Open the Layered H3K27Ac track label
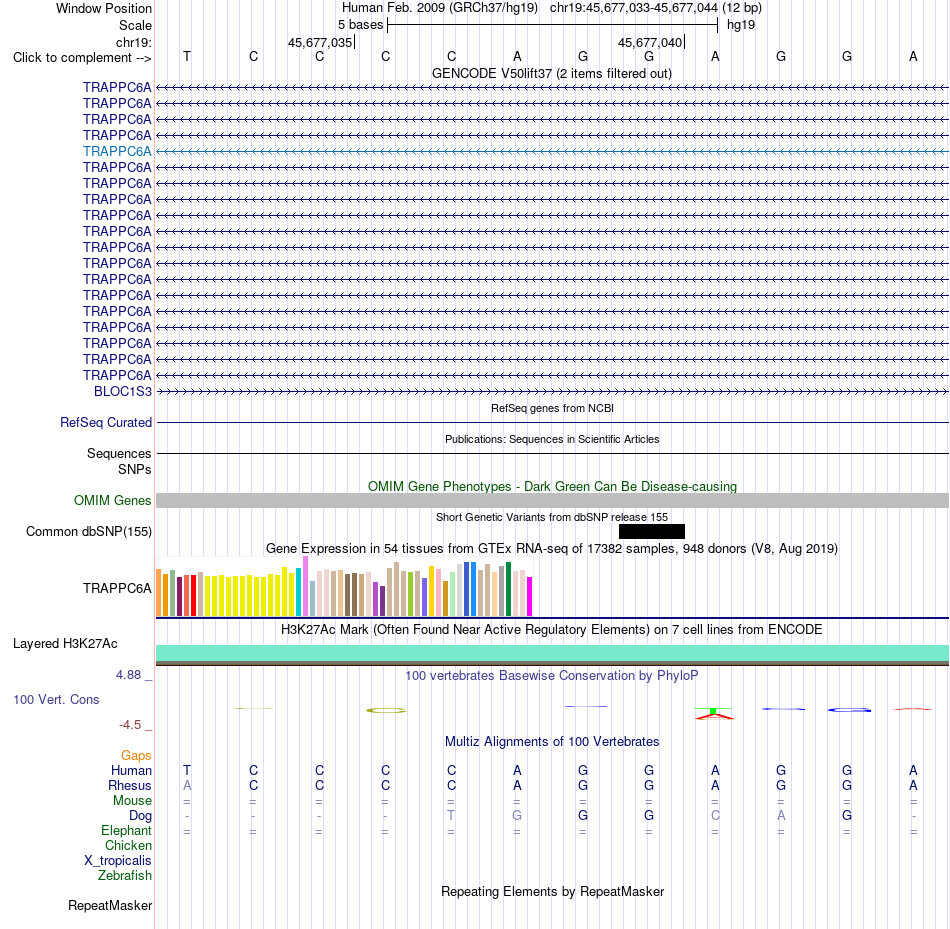Viewport: 950px width, 929px height. point(65,644)
